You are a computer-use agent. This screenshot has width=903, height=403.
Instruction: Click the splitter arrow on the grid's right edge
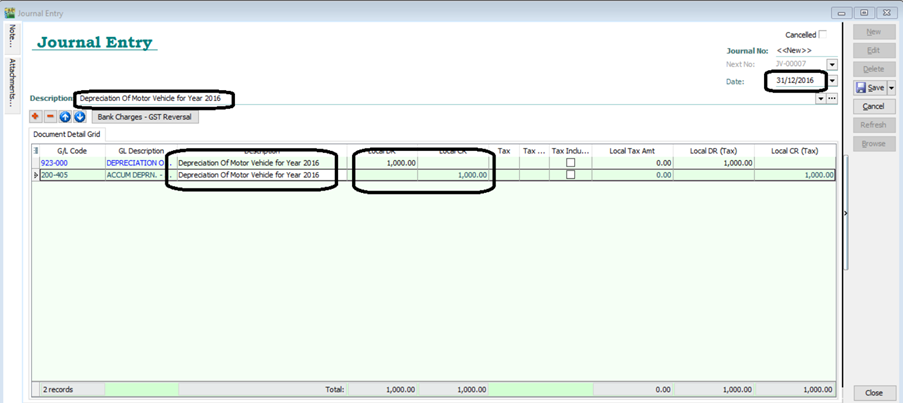(845, 213)
